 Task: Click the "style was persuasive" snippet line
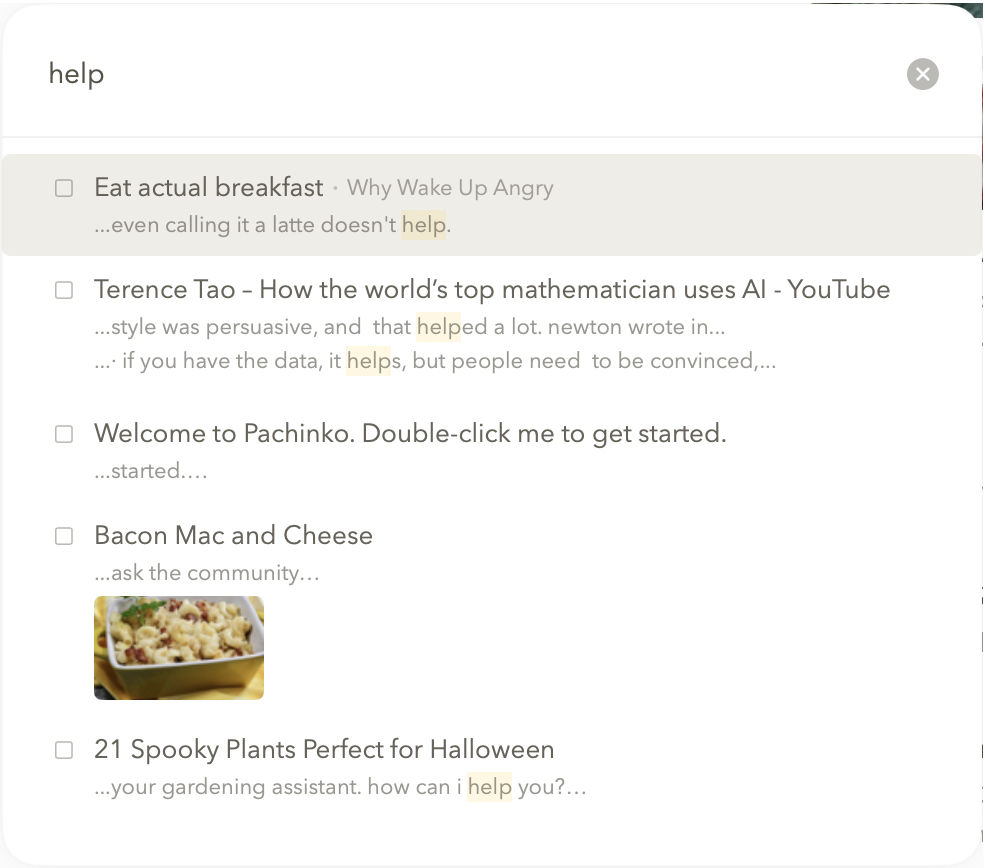[409, 327]
